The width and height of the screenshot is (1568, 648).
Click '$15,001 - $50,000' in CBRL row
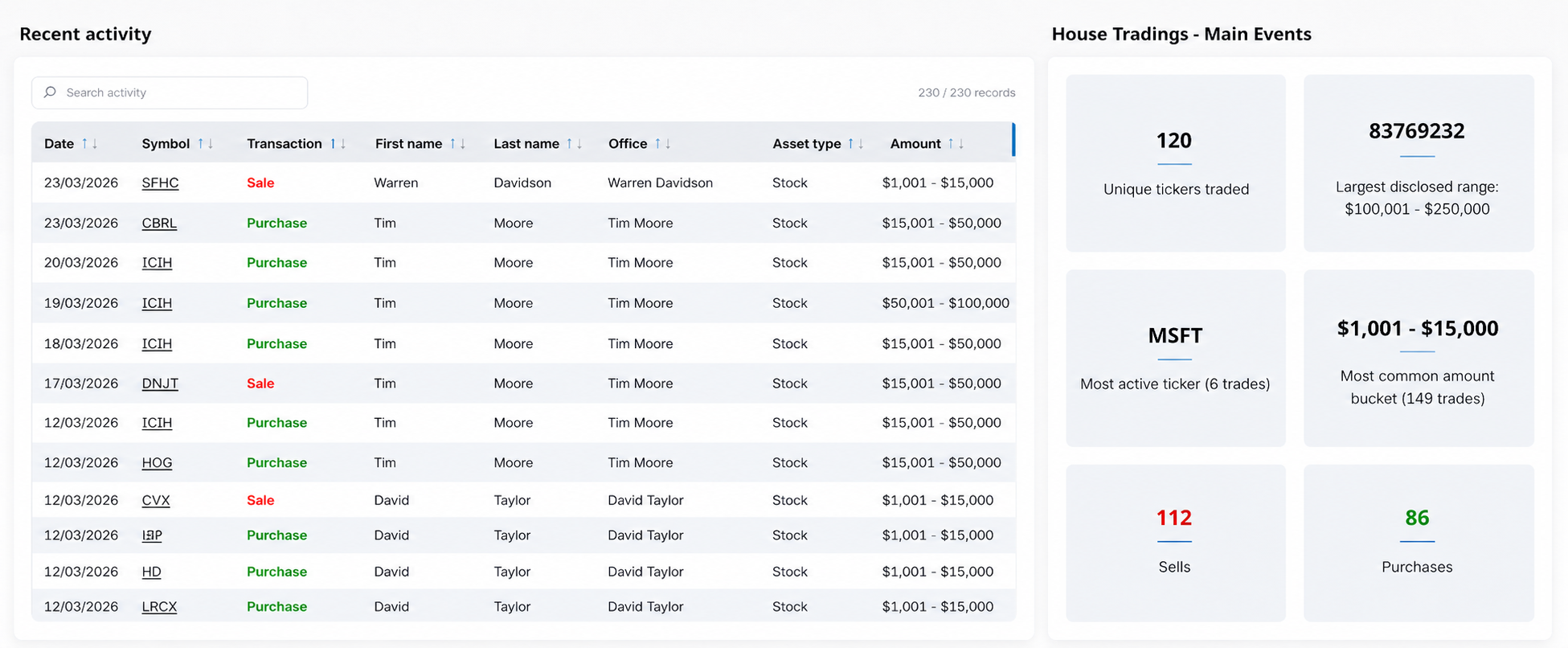942,223
